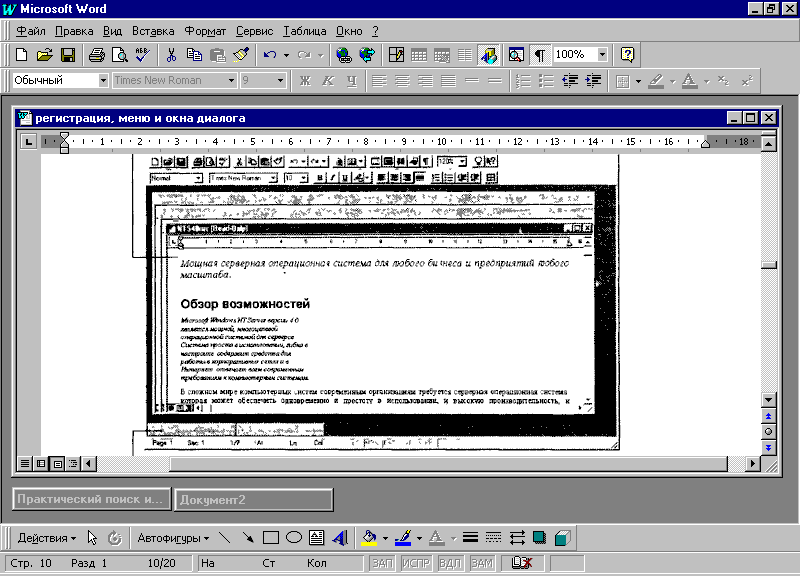Open the Формат menu

(x=205, y=31)
